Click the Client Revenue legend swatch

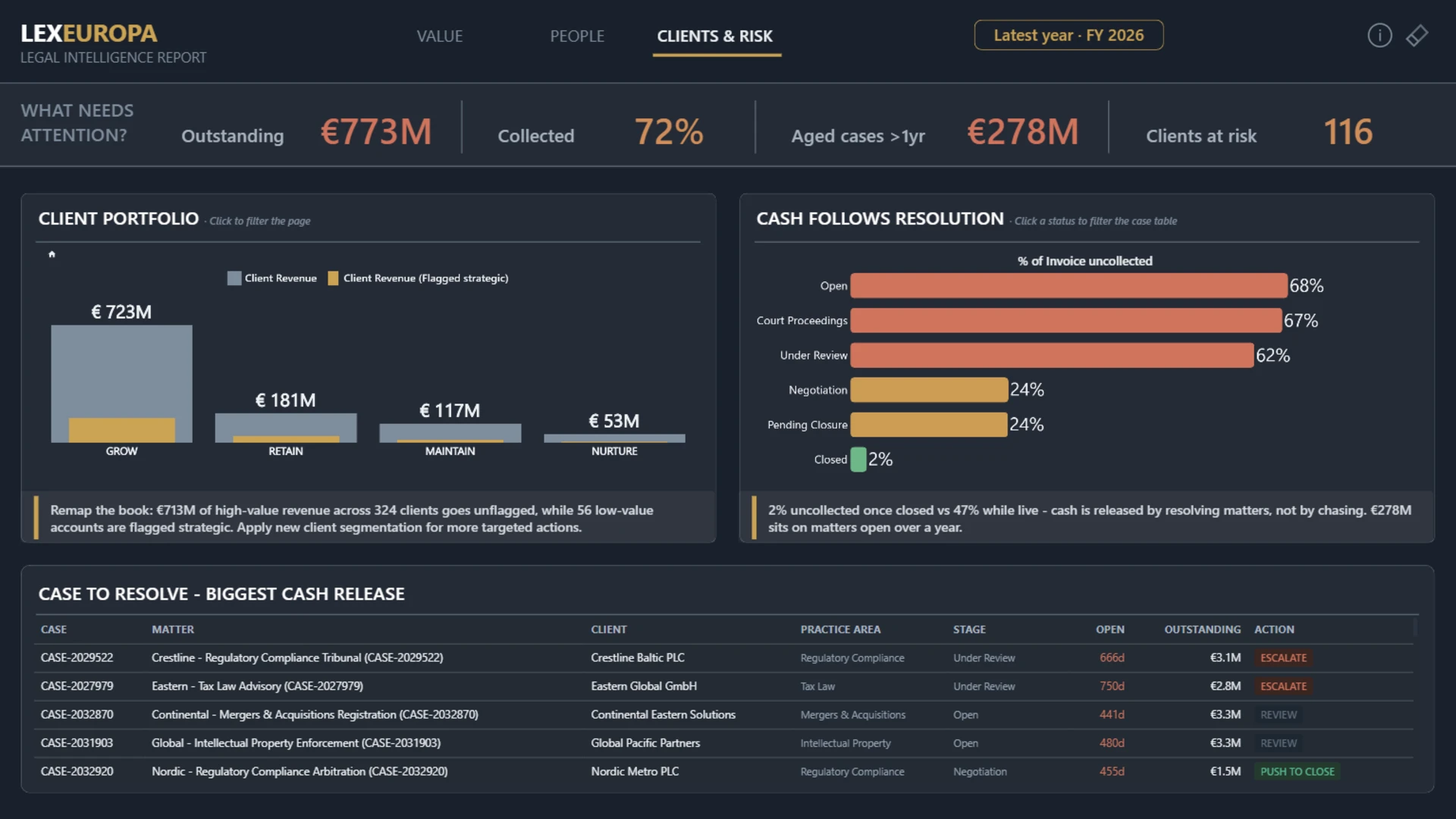click(234, 278)
